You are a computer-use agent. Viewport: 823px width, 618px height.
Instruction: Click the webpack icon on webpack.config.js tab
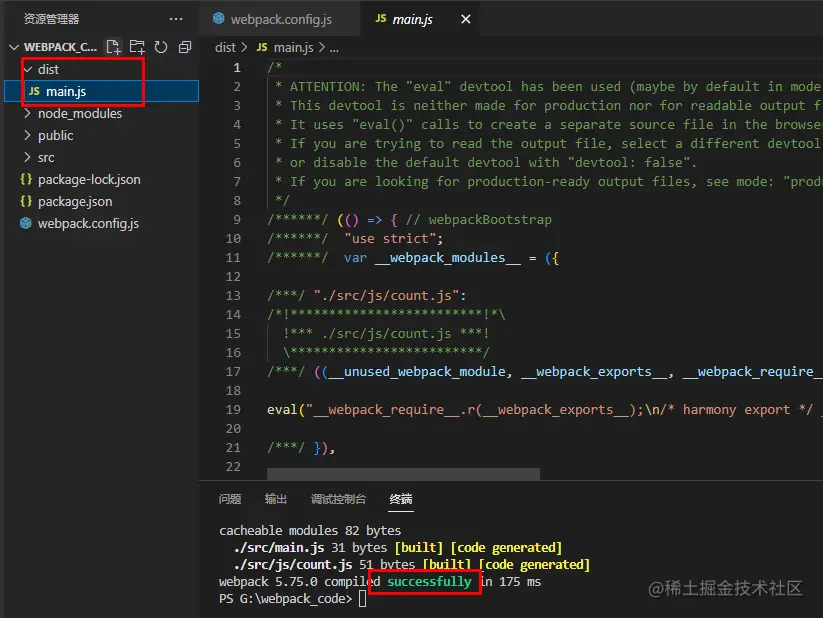[x=218, y=18]
